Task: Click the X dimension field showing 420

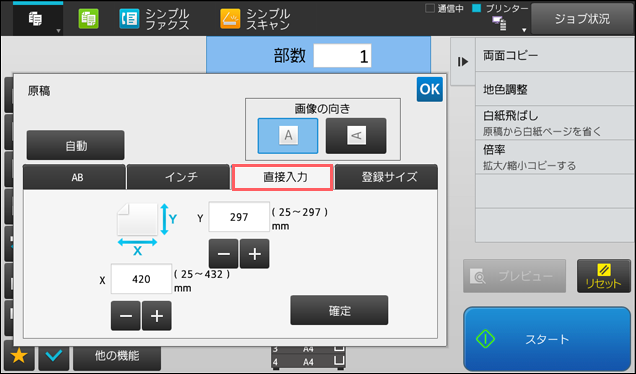Action: (x=142, y=279)
